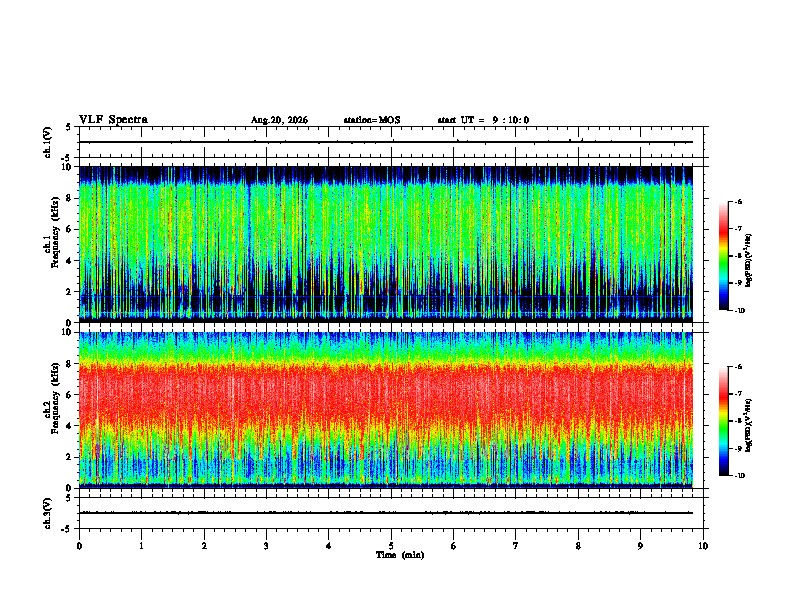Screen dimensions: 792x612
Task: Click the "VLF Spectra" title text
Action: pyautogui.click(x=113, y=120)
